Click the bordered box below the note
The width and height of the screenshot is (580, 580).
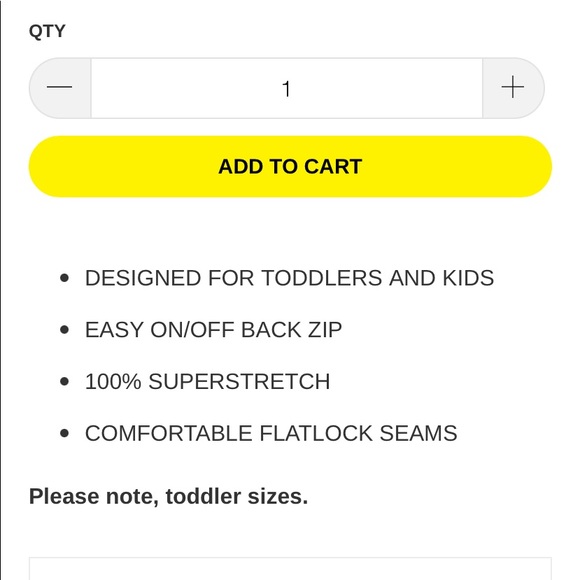click(290, 569)
